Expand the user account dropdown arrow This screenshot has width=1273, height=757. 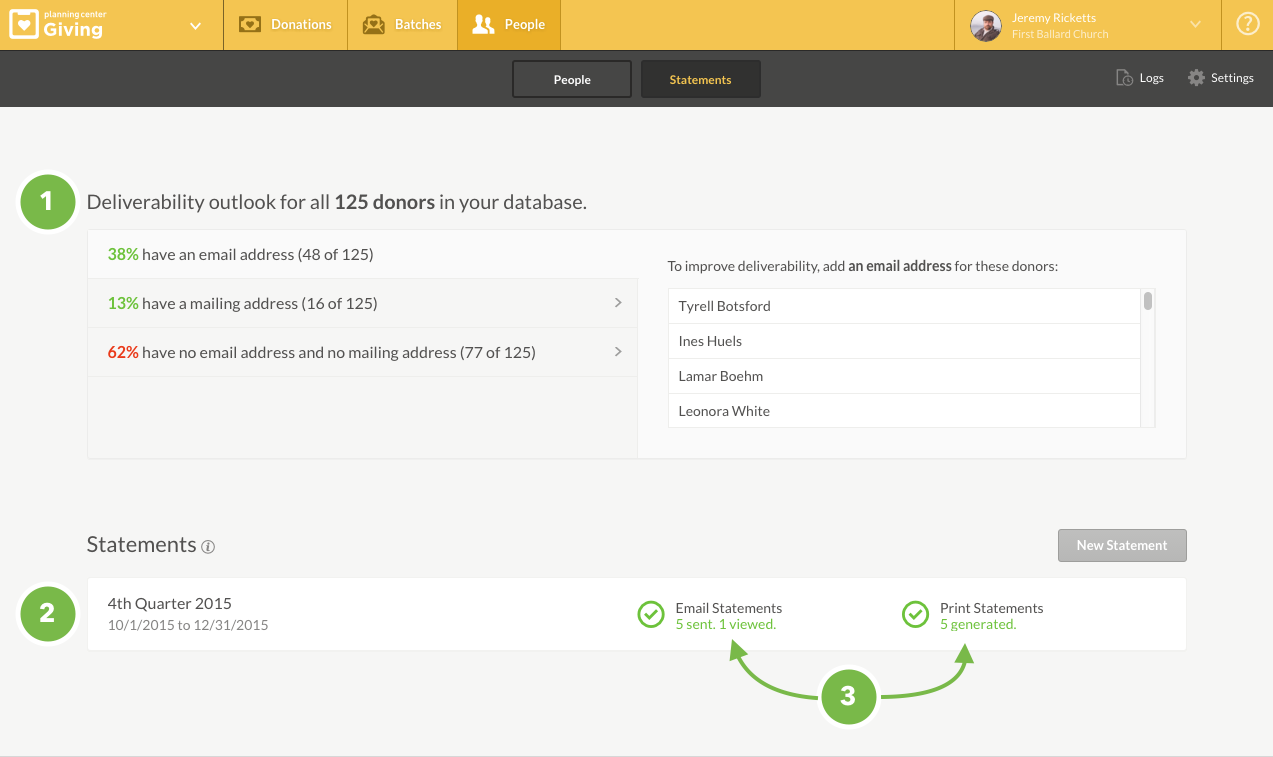(1195, 25)
